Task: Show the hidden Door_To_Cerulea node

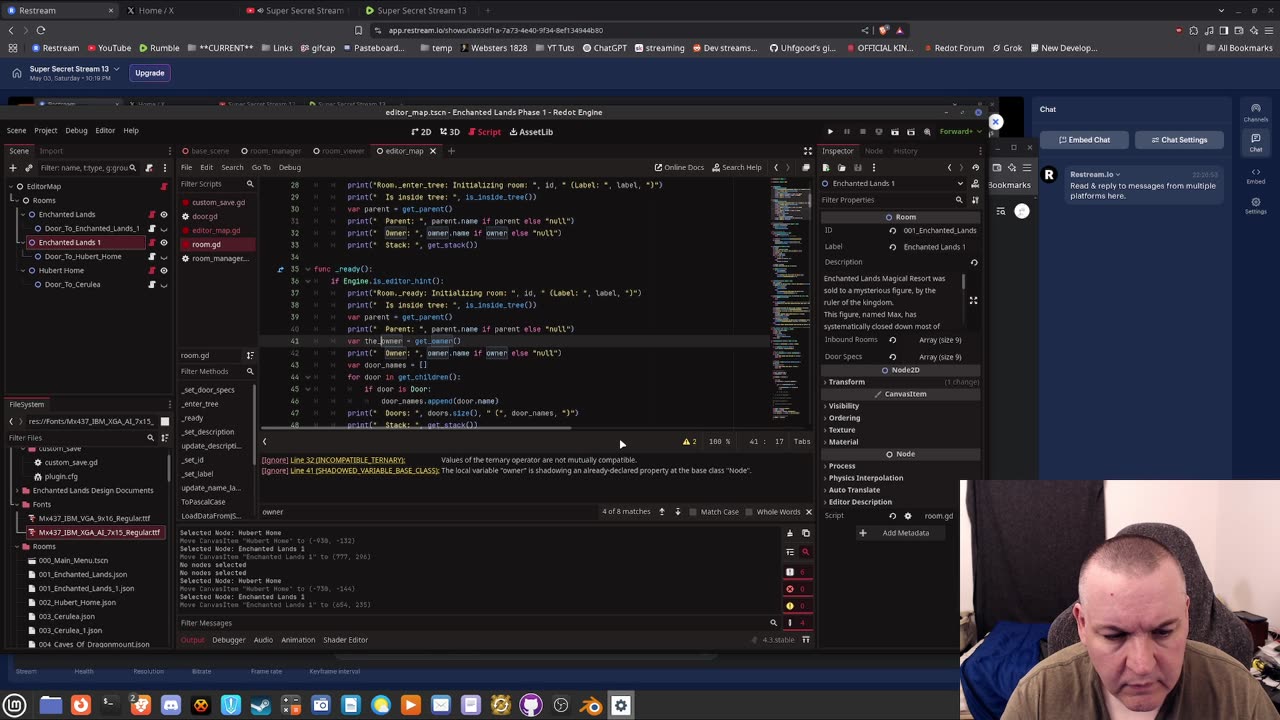Action: click(x=164, y=284)
